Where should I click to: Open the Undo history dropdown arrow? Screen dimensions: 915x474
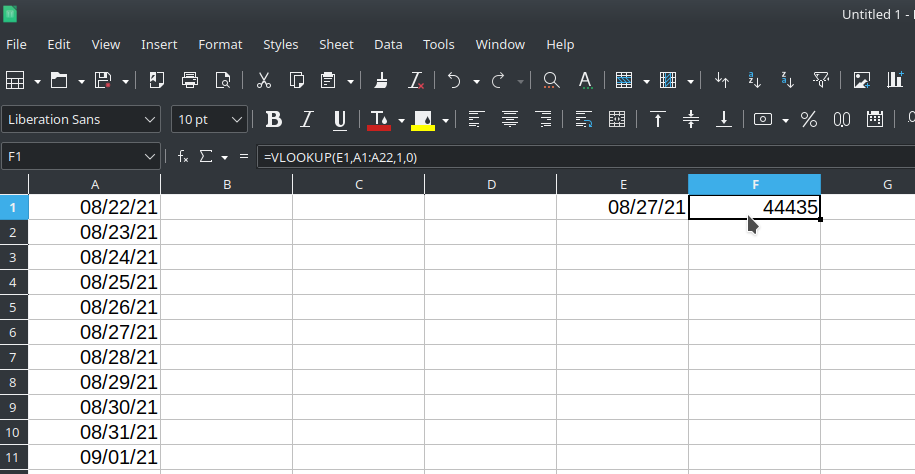[x=476, y=81]
